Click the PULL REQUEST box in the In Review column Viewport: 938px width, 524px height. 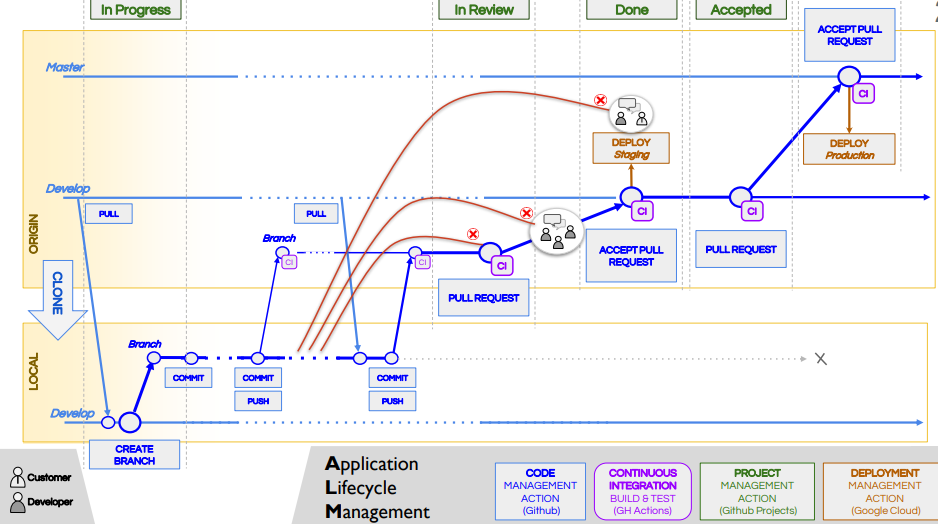484,298
